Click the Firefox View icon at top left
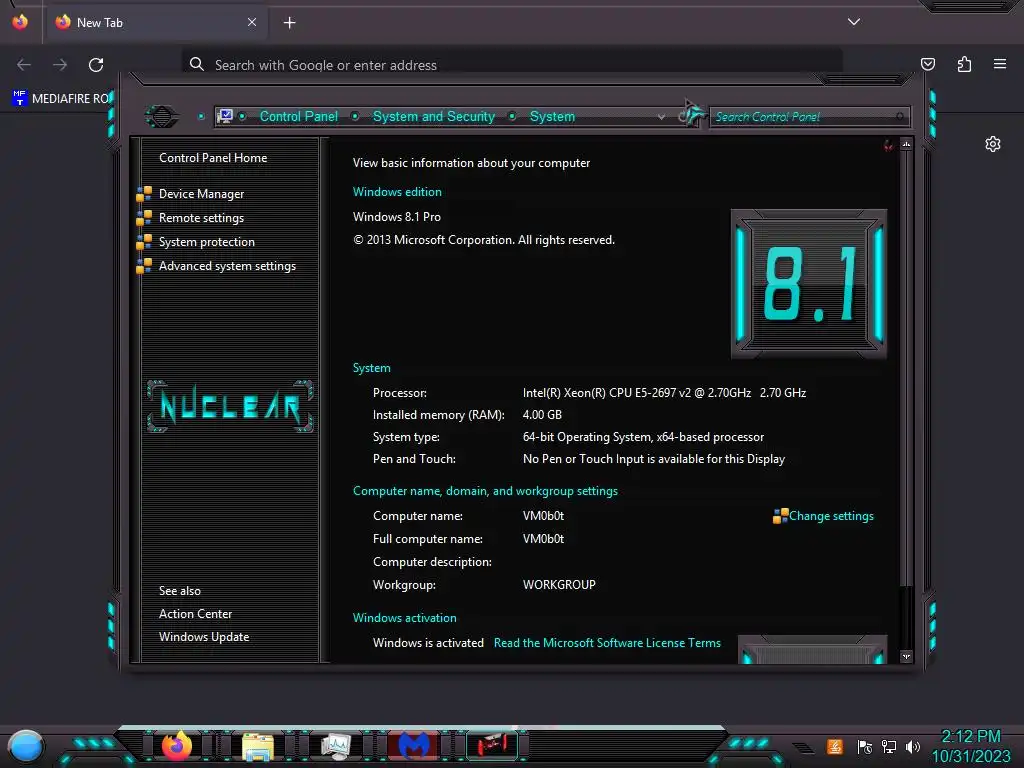Screen dimensions: 1024x768 click(x=20, y=22)
